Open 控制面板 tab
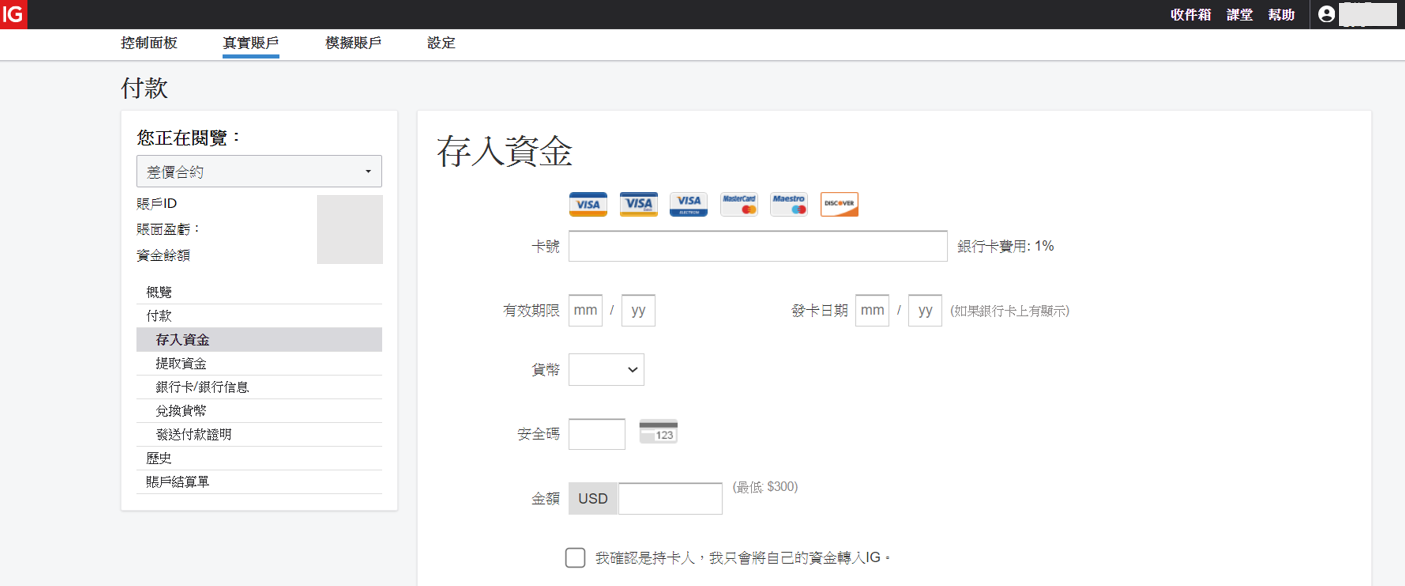This screenshot has width=1405, height=586. click(x=149, y=43)
